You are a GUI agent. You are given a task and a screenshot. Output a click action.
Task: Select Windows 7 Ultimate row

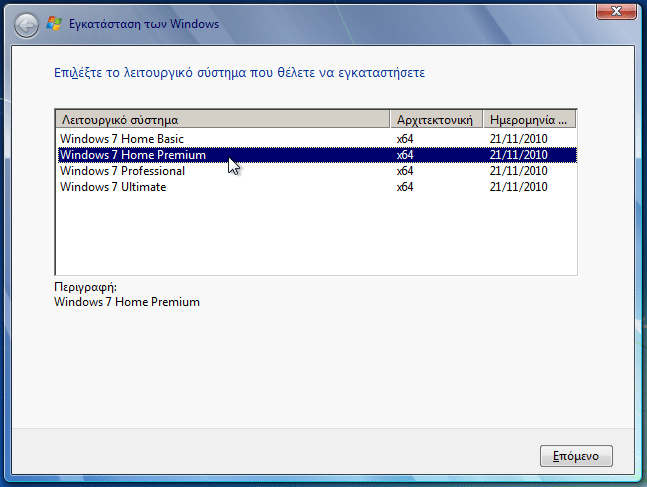coord(317,187)
